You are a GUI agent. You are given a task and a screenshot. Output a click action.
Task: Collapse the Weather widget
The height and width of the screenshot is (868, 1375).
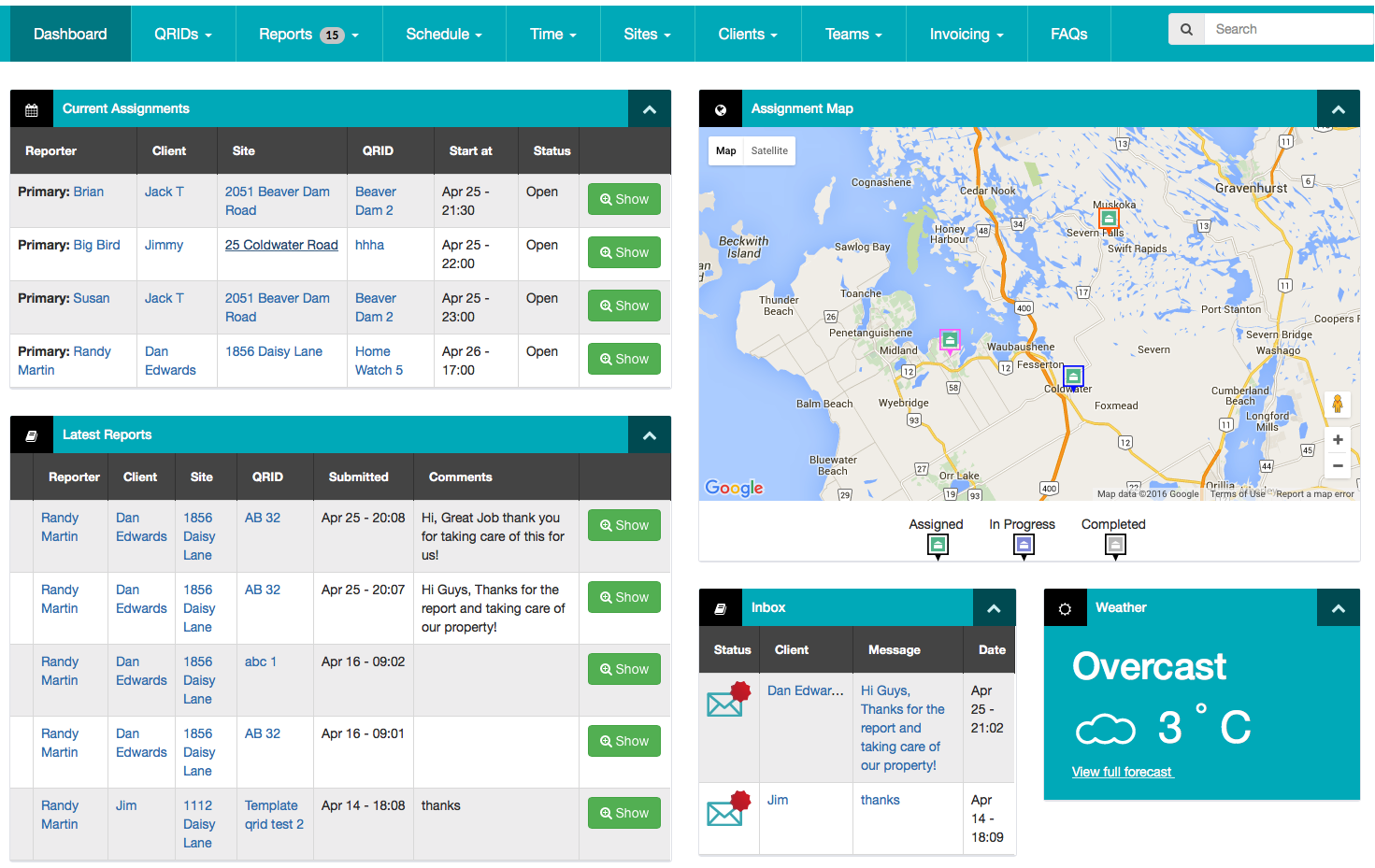(1339, 608)
